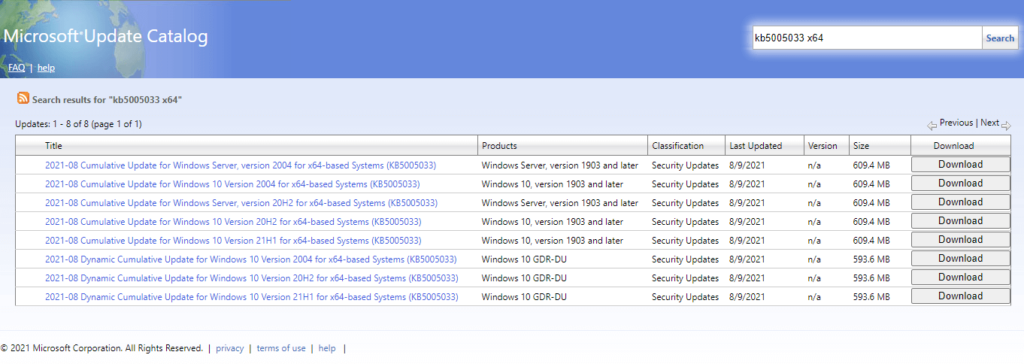Sort results by Size column

pos(861,146)
